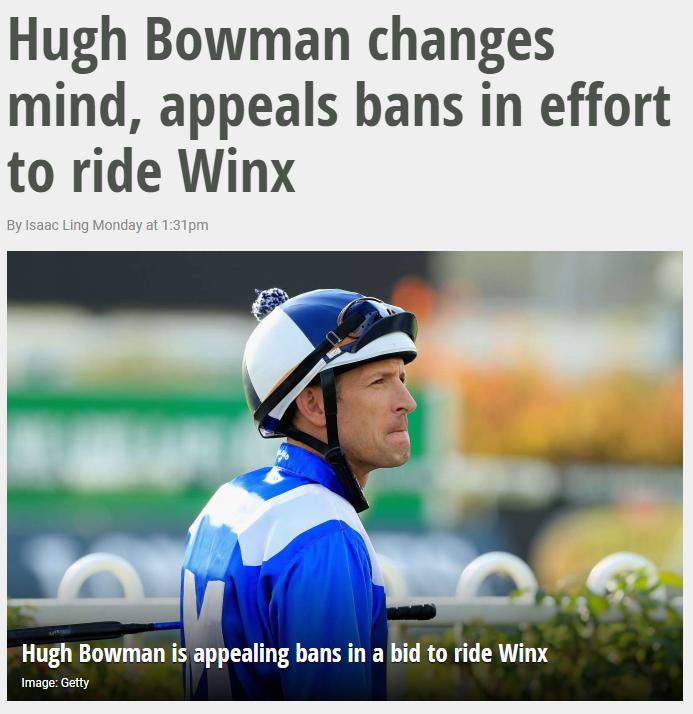Click the word 'Winx' in the headline
The image size is (693, 714).
click(x=237, y=173)
